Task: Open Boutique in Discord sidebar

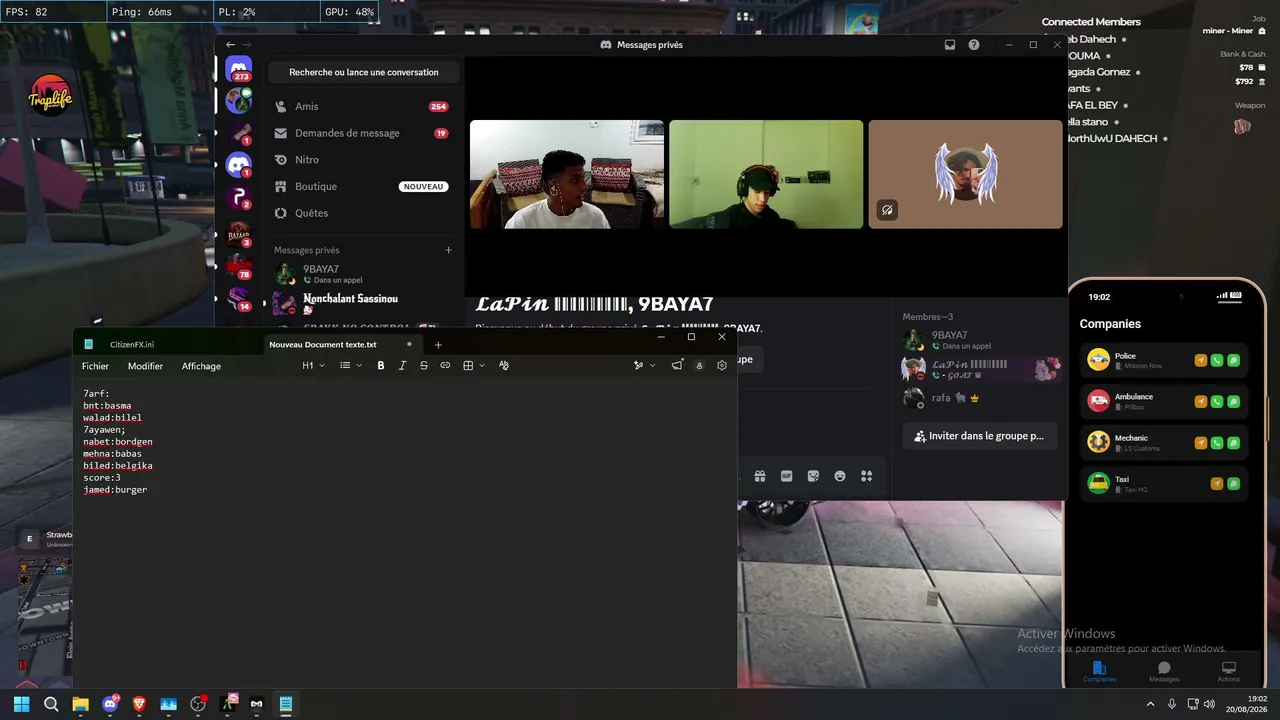Action: [x=362, y=186]
